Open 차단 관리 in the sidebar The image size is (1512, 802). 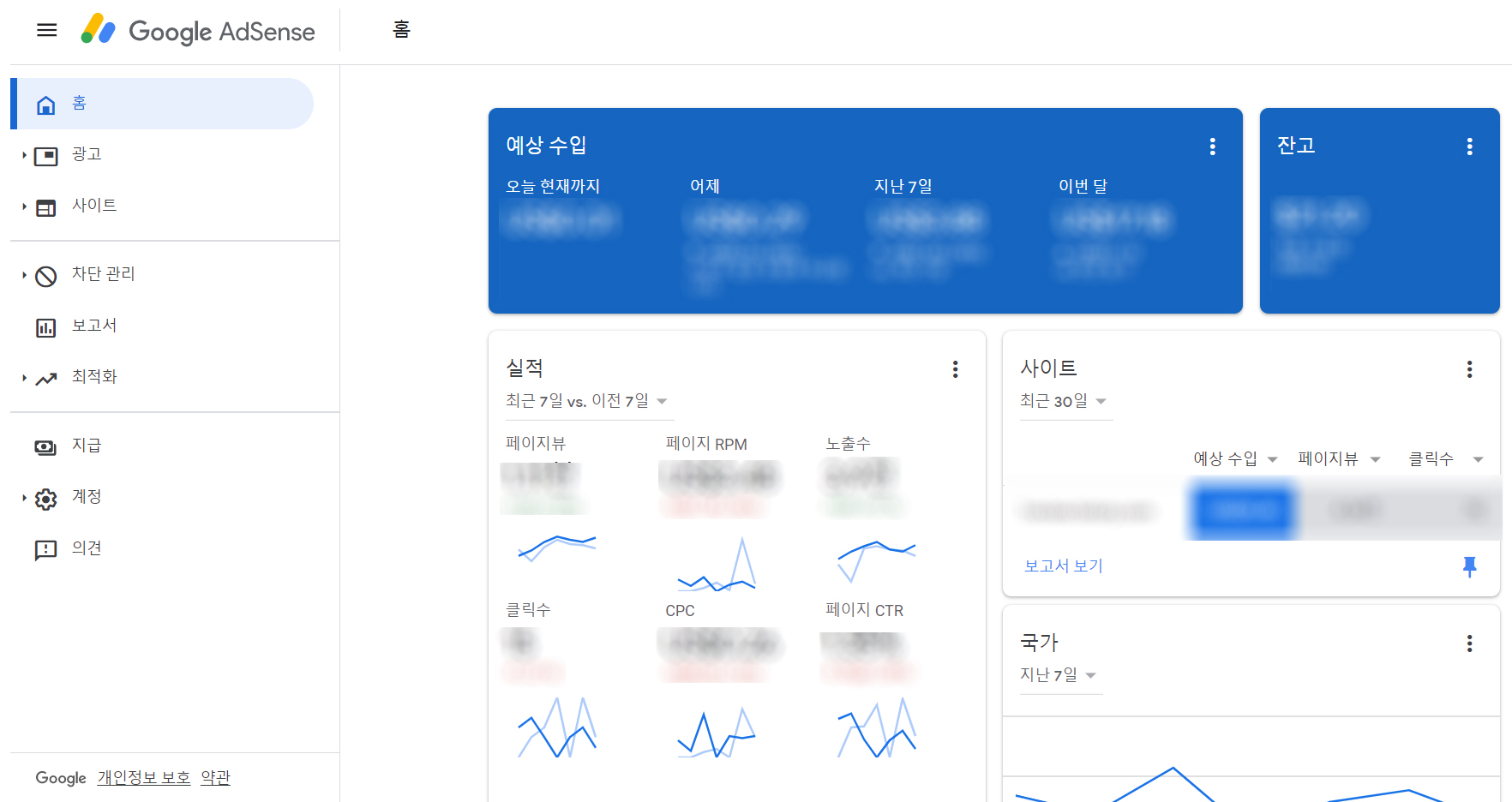163,275
